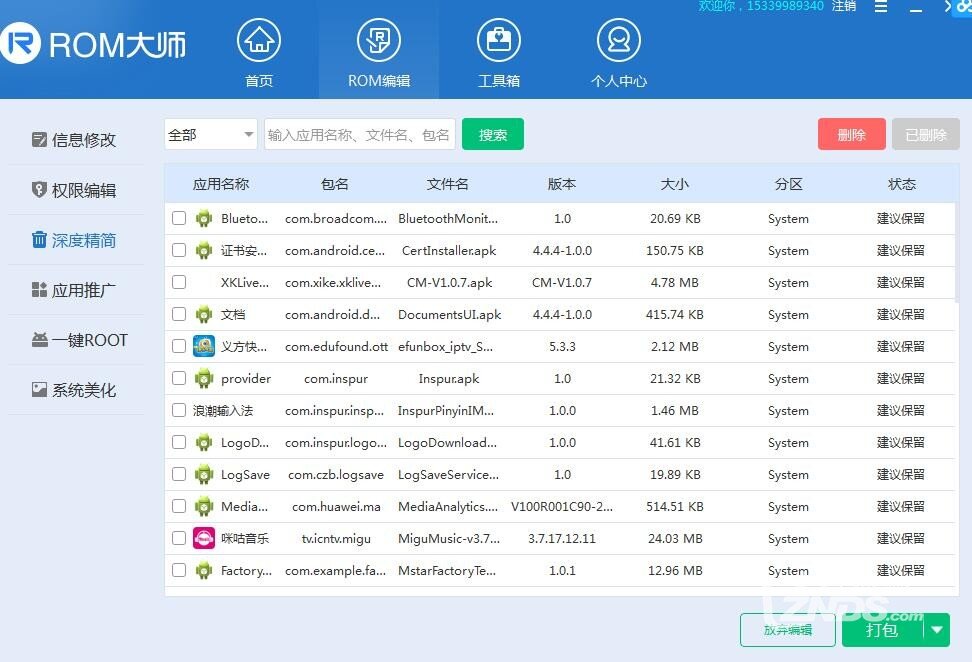Click the green 搜索 button

pos(493,135)
